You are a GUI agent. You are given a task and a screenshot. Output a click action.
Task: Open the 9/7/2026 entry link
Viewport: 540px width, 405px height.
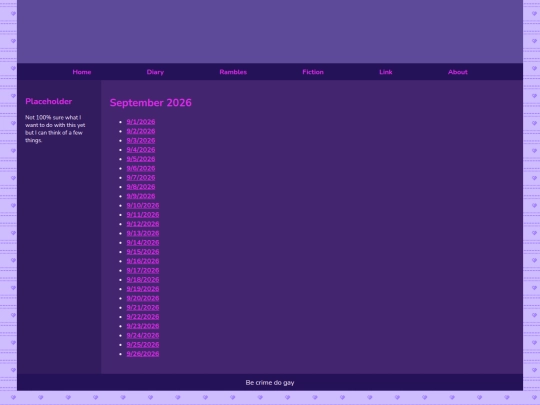pos(141,178)
